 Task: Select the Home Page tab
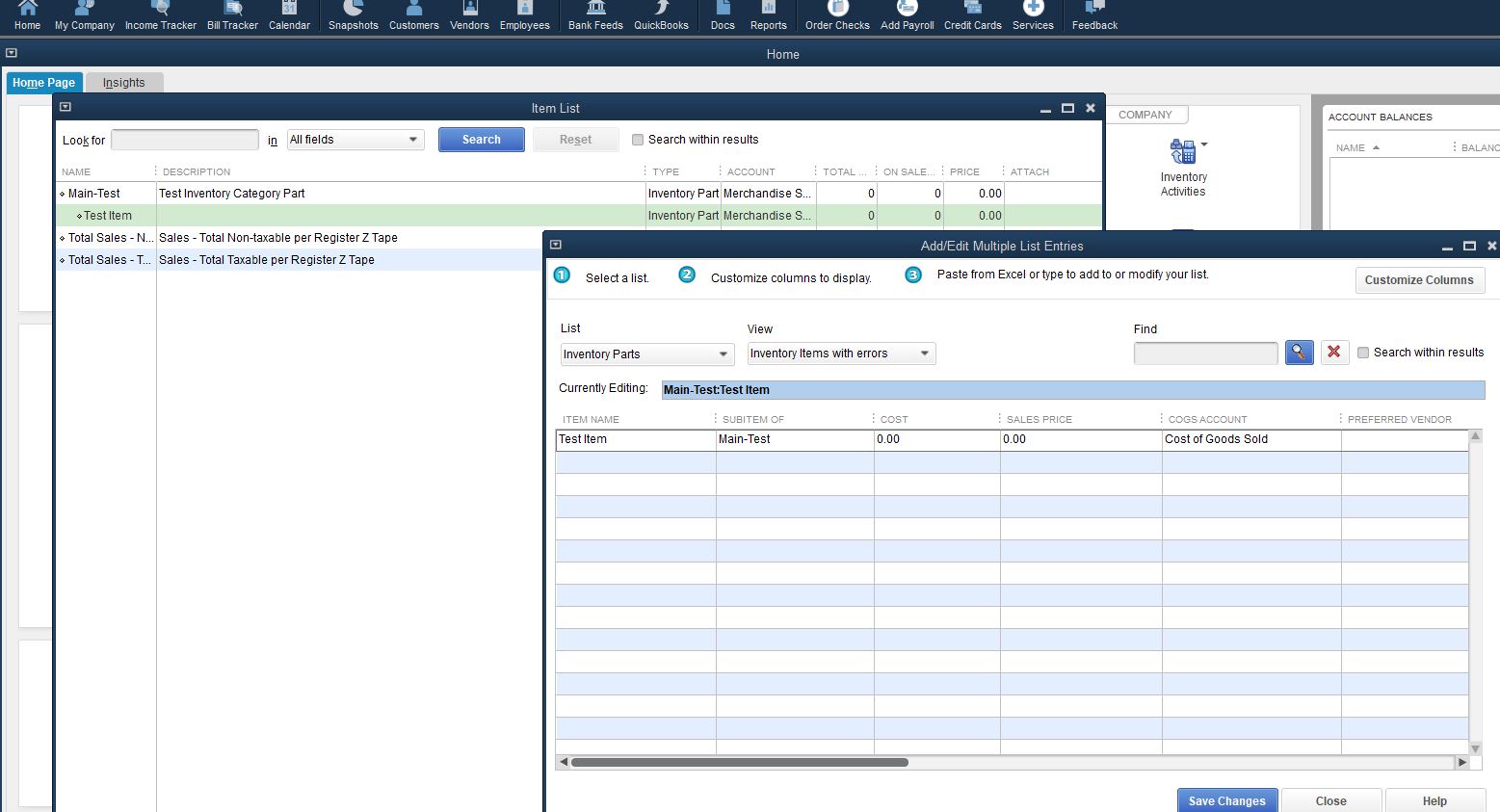tap(43, 82)
